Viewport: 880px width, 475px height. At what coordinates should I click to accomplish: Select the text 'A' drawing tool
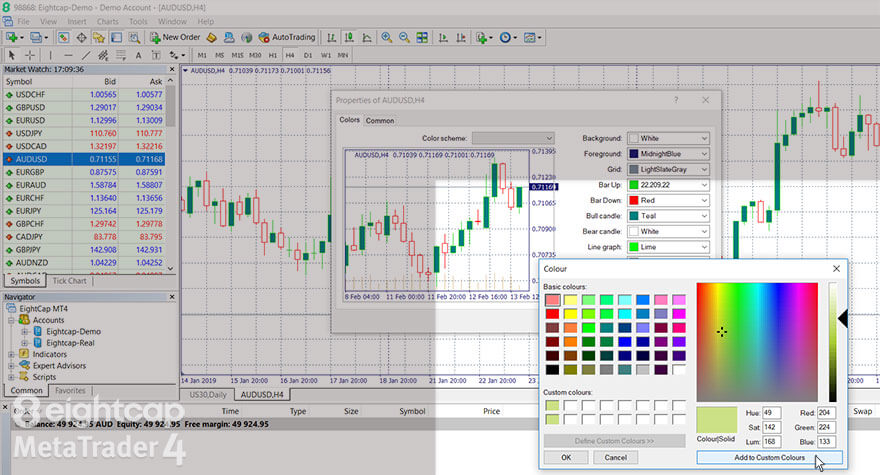138,55
